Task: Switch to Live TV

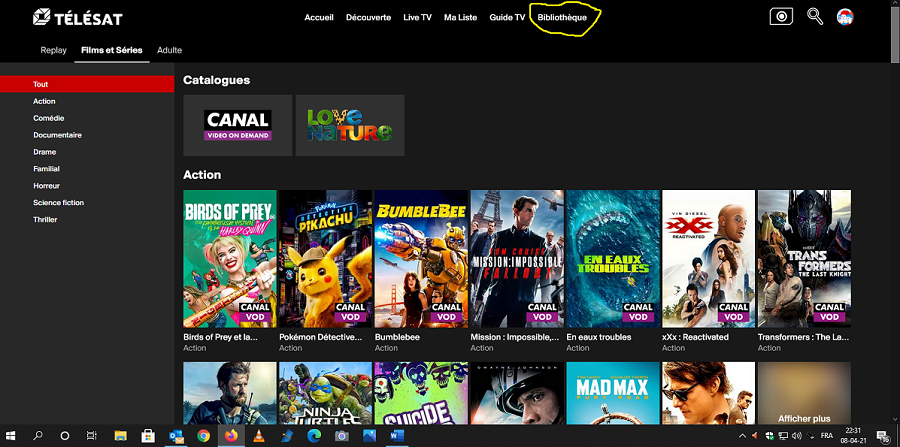Action: click(x=417, y=17)
